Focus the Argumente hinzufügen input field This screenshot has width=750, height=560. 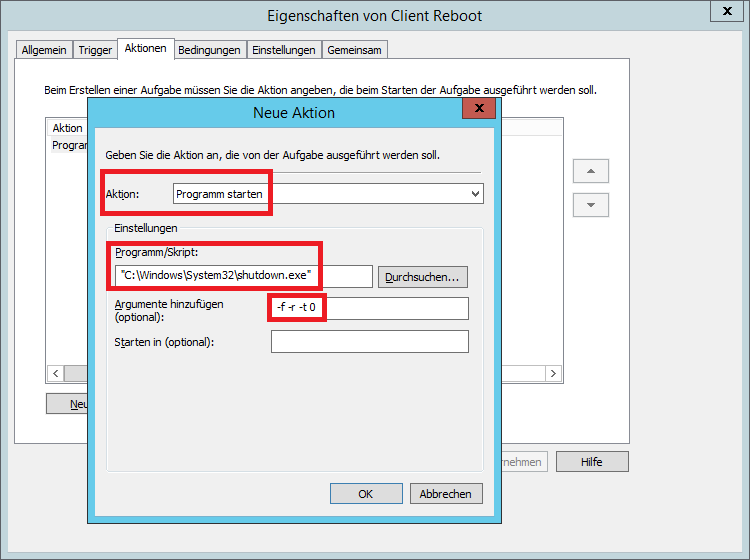[370, 308]
